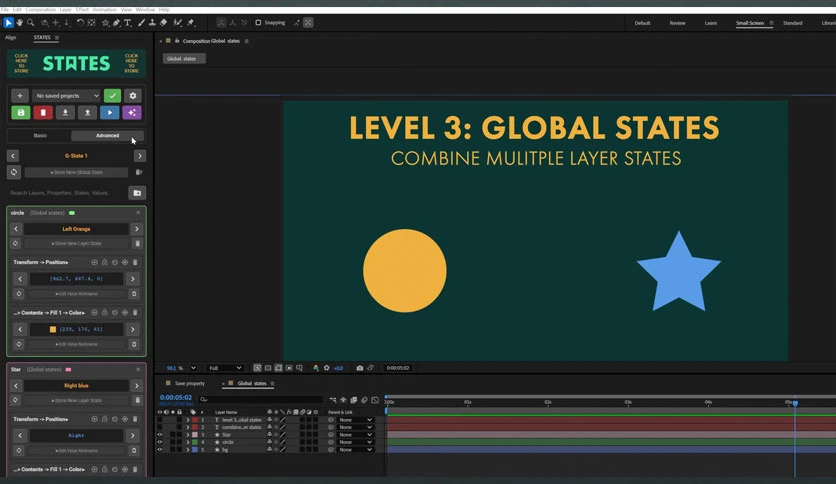The height and width of the screenshot is (484, 836).
Task: Show the level 3 text layer visibility
Action: coord(159,420)
